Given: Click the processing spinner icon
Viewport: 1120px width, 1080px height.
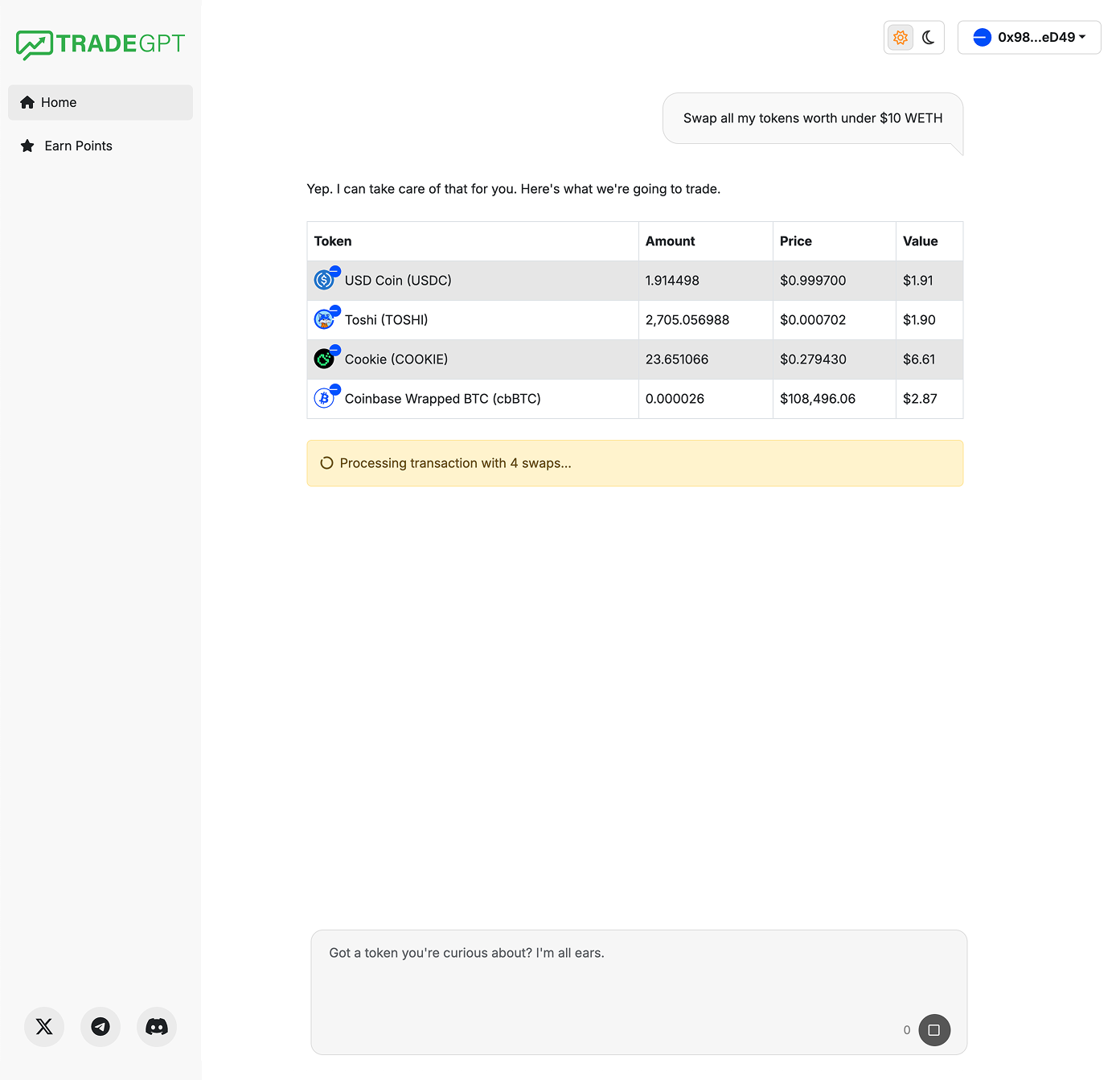Looking at the screenshot, I should click(x=326, y=463).
